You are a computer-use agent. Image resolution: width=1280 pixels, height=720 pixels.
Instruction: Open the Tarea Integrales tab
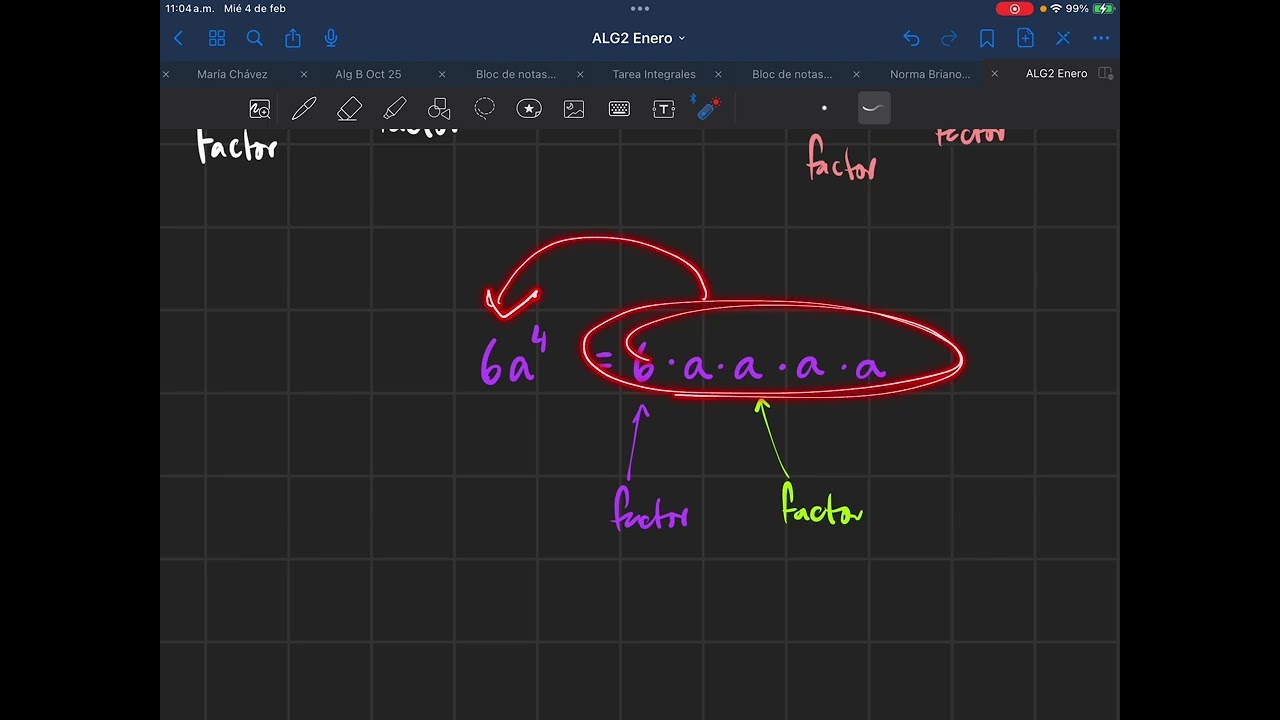(x=654, y=74)
